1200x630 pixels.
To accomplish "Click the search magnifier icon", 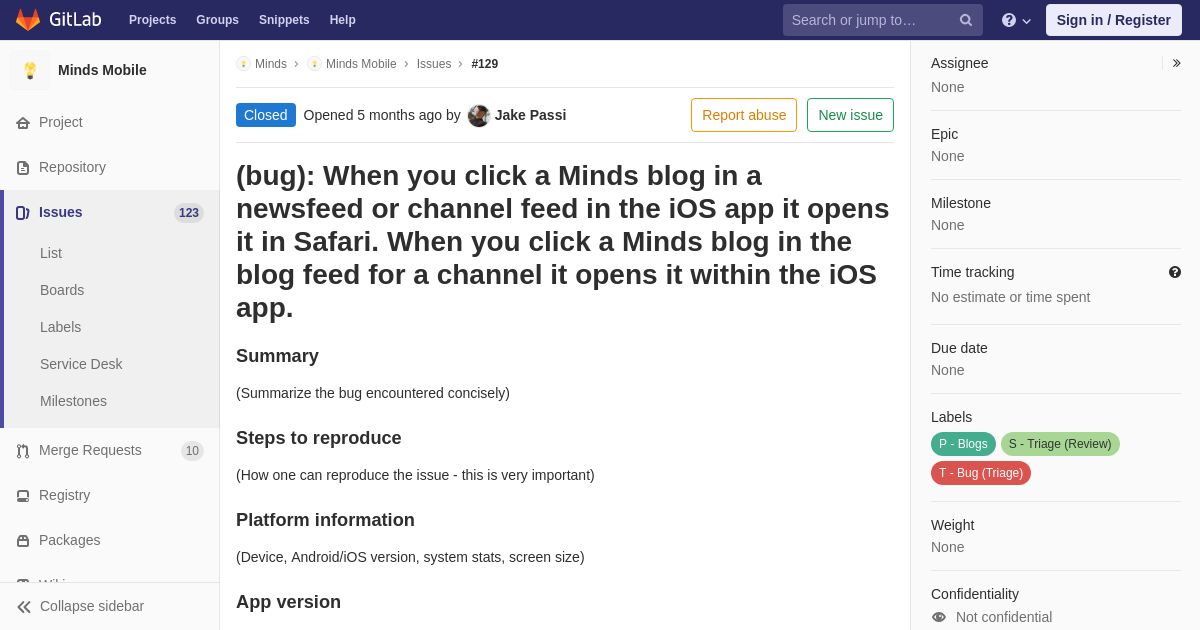I will pos(966,20).
